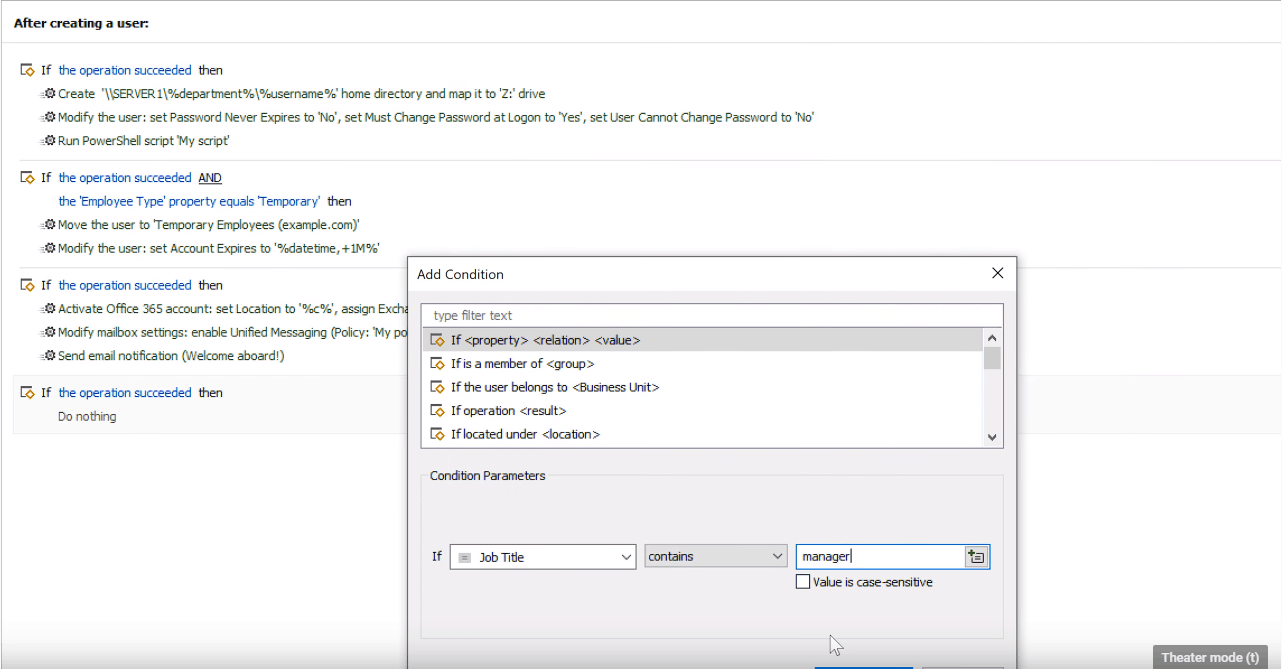Close the Add Condition dialog

[997, 273]
